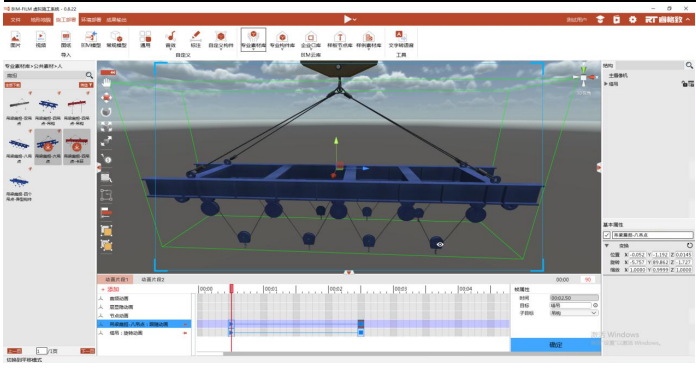Click the 图片 image import icon
Image resolution: width=696 pixels, height=368 pixels.
(x=15, y=39)
